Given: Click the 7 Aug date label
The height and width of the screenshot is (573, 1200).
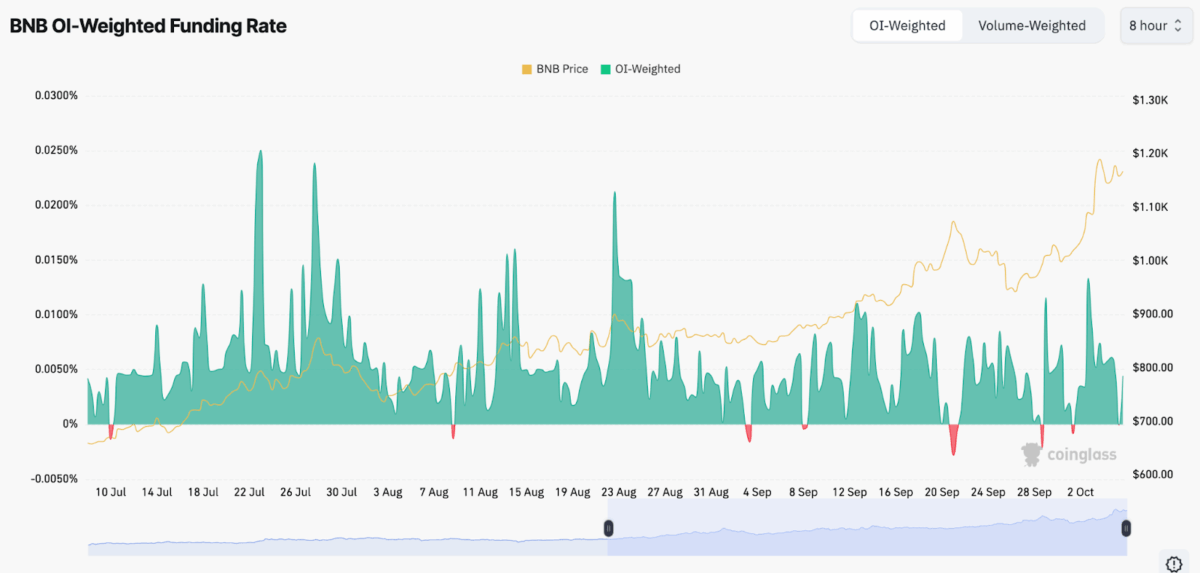Looking at the screenshot, I should point(434,492).
